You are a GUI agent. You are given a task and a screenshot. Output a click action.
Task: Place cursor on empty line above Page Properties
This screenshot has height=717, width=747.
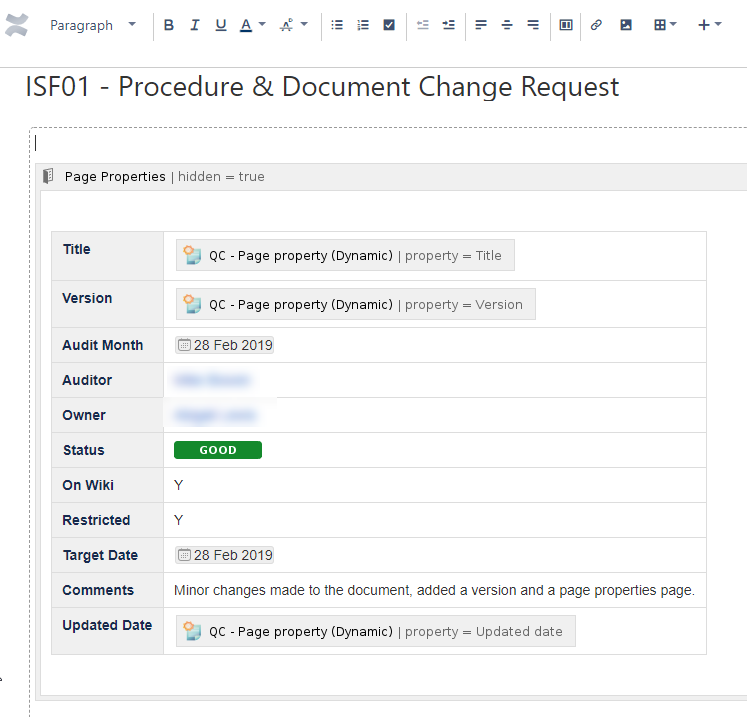point(391,143)
